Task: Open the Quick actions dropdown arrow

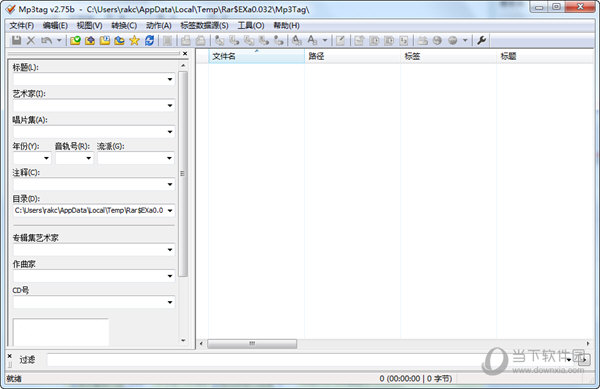Action: pos(325,40)
